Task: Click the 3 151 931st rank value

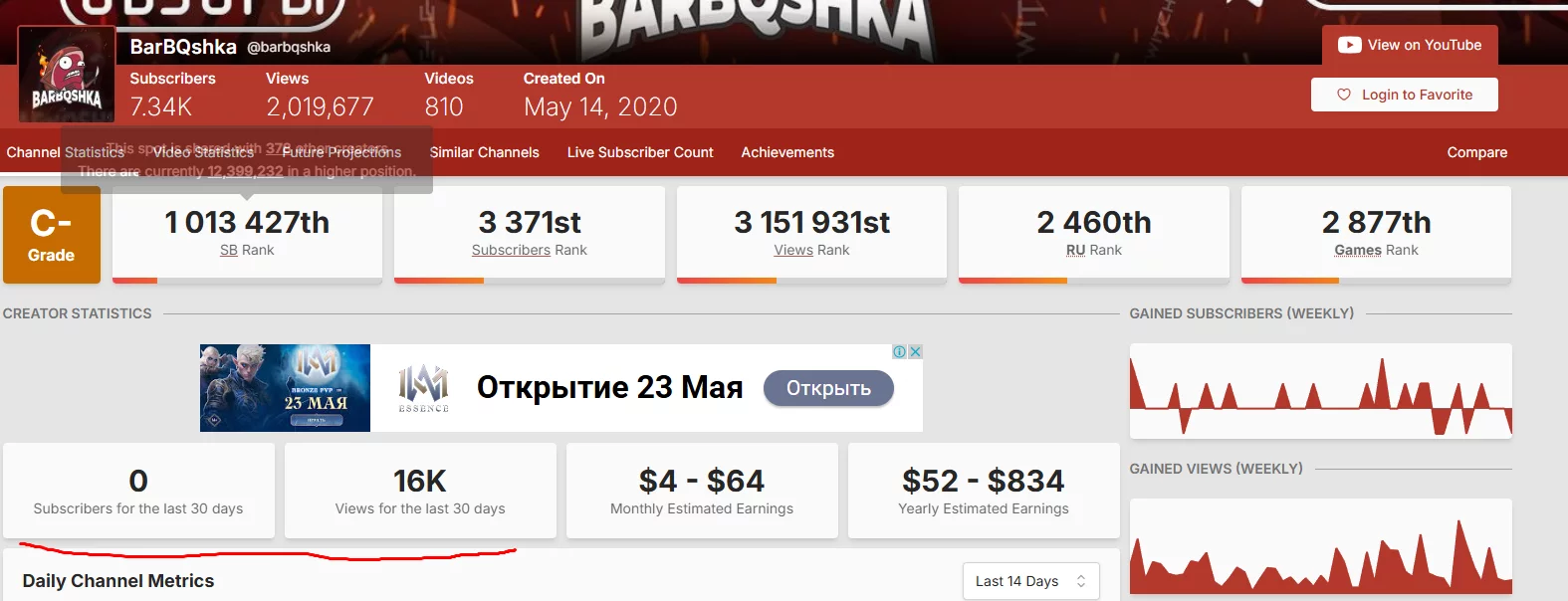Action: coord(812,222)
